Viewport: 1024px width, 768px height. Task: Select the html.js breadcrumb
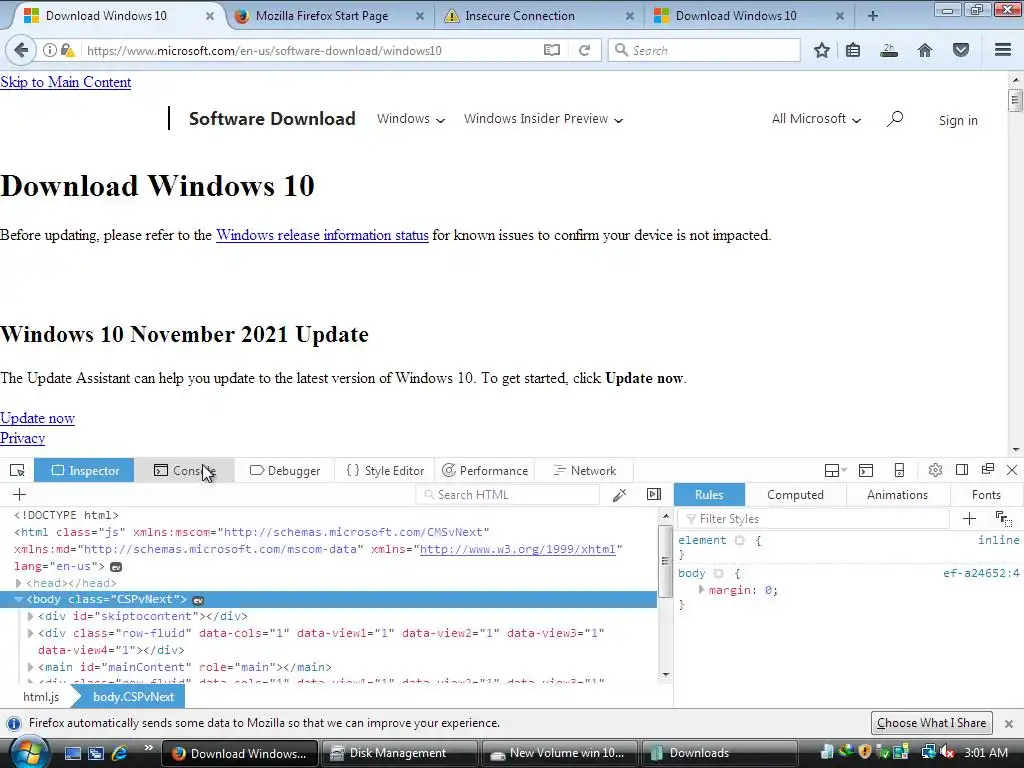click(x=40, y=697)
